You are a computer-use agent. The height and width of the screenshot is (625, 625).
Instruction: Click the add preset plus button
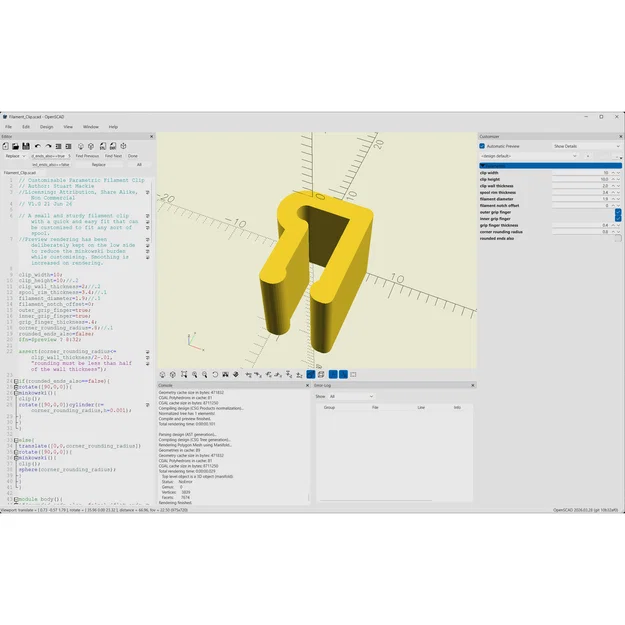pos(588,156)
